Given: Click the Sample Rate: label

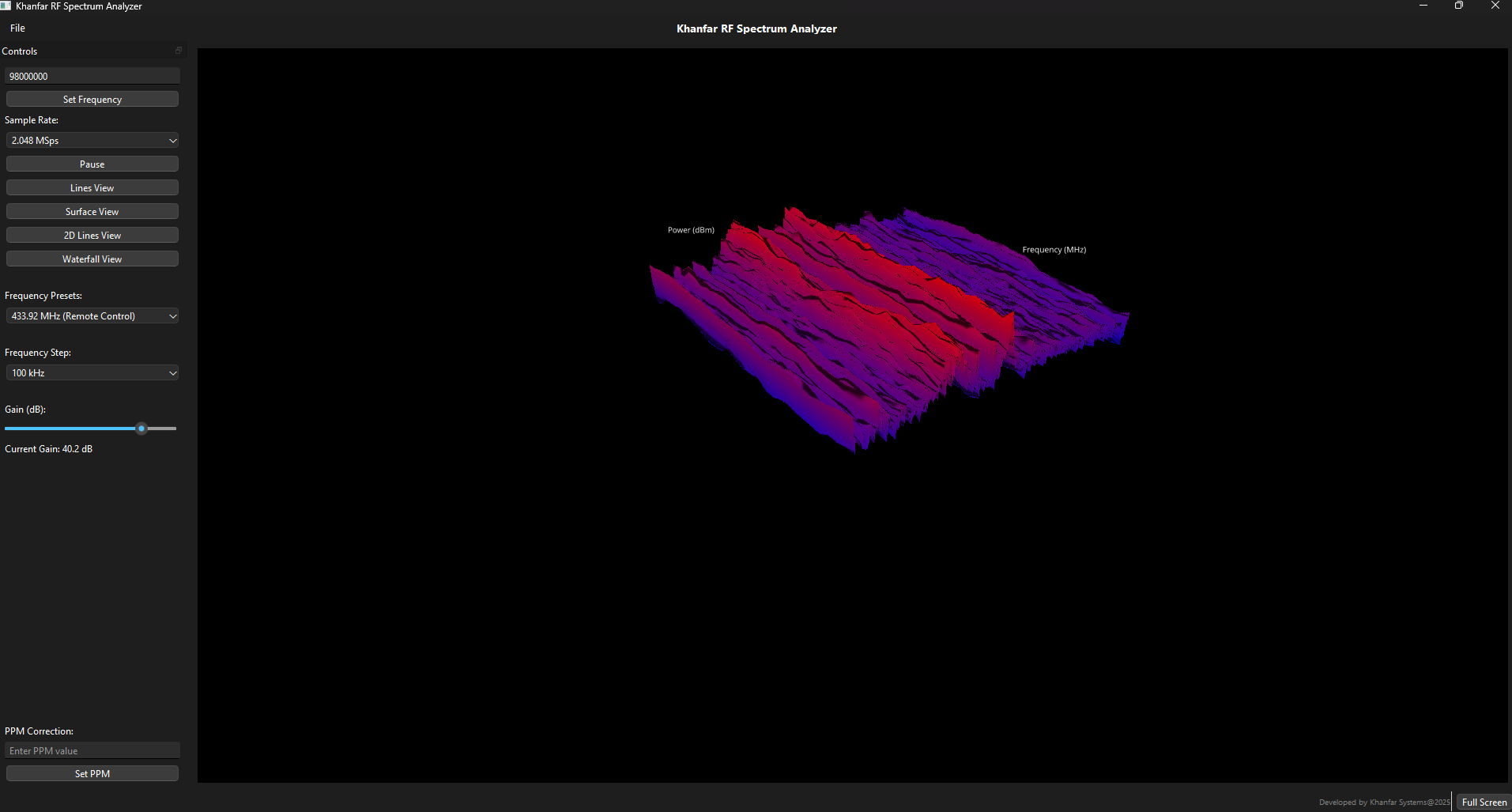Looking at the screenshot, I should (x=32, y=120).
